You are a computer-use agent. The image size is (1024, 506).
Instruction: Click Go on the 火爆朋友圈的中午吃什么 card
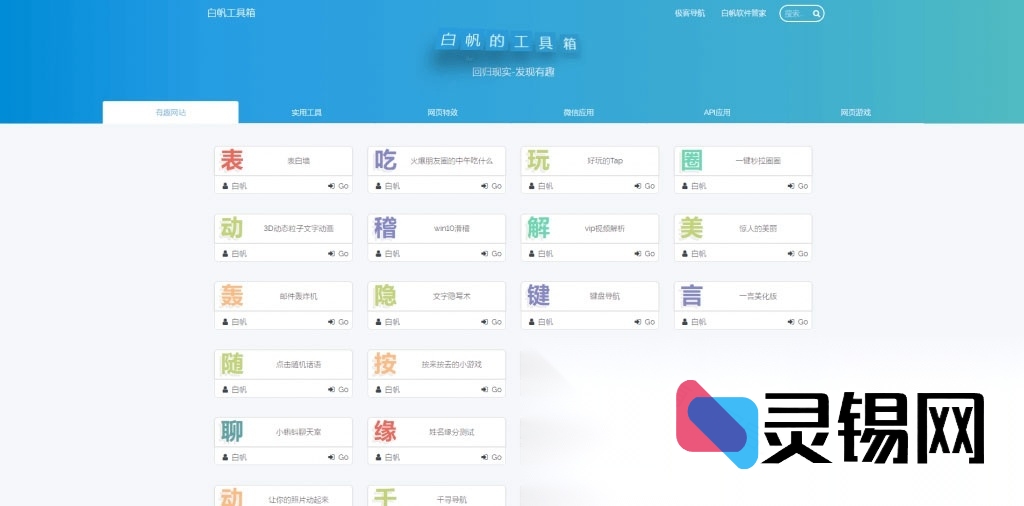coord(492,186)
